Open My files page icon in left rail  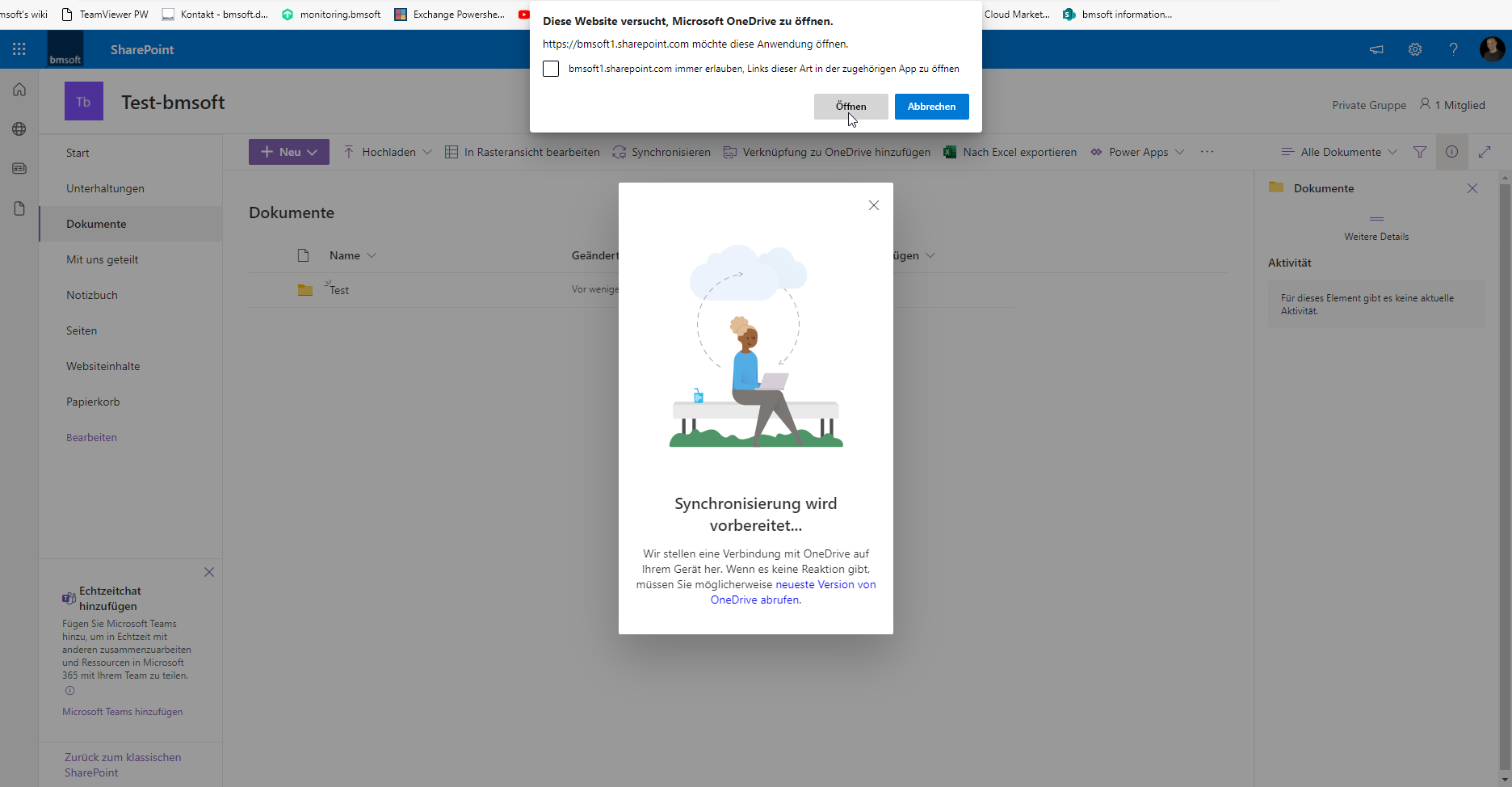19,208
